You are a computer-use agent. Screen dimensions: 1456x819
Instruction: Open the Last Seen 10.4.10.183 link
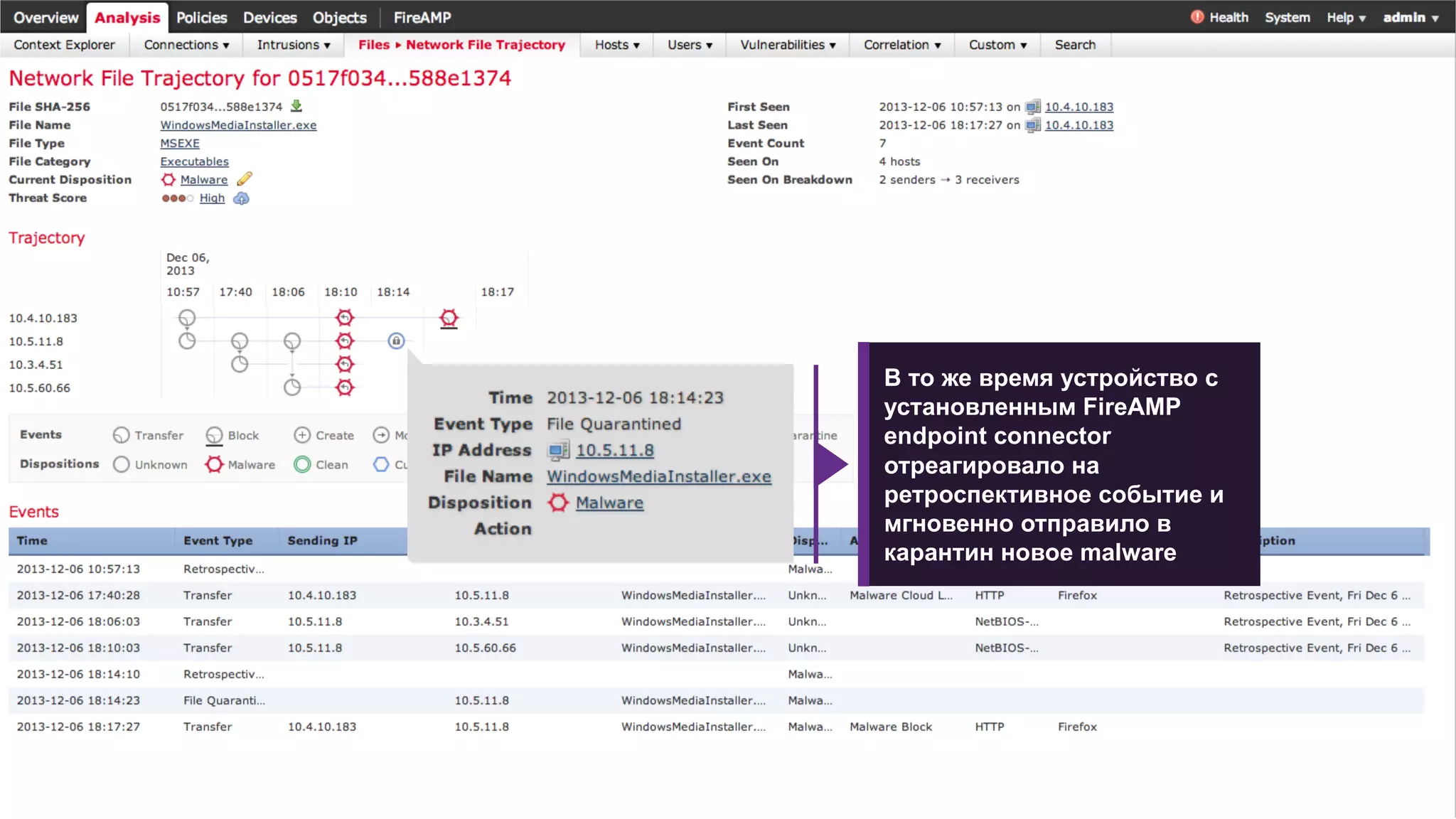tap(1078, 125)
